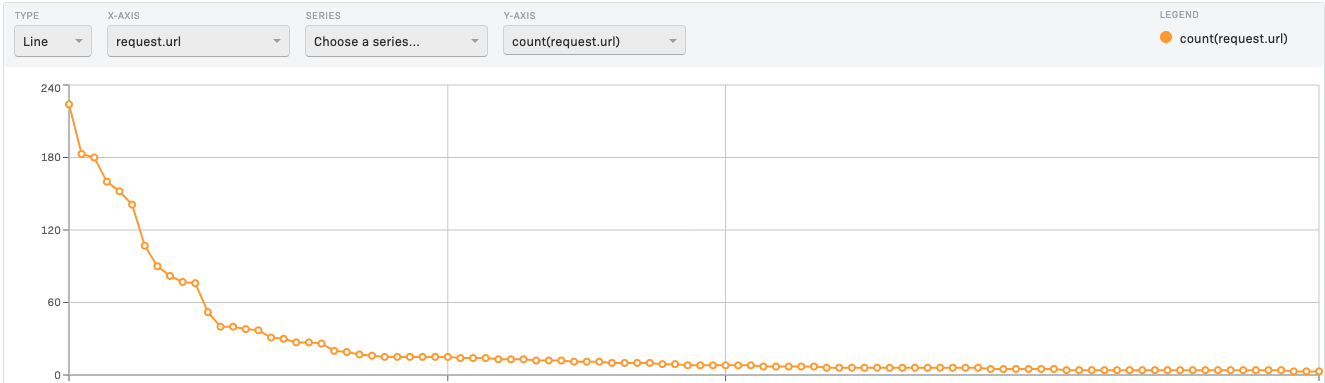Open the chart Type dropdown set to Line

tap(53, 41)
